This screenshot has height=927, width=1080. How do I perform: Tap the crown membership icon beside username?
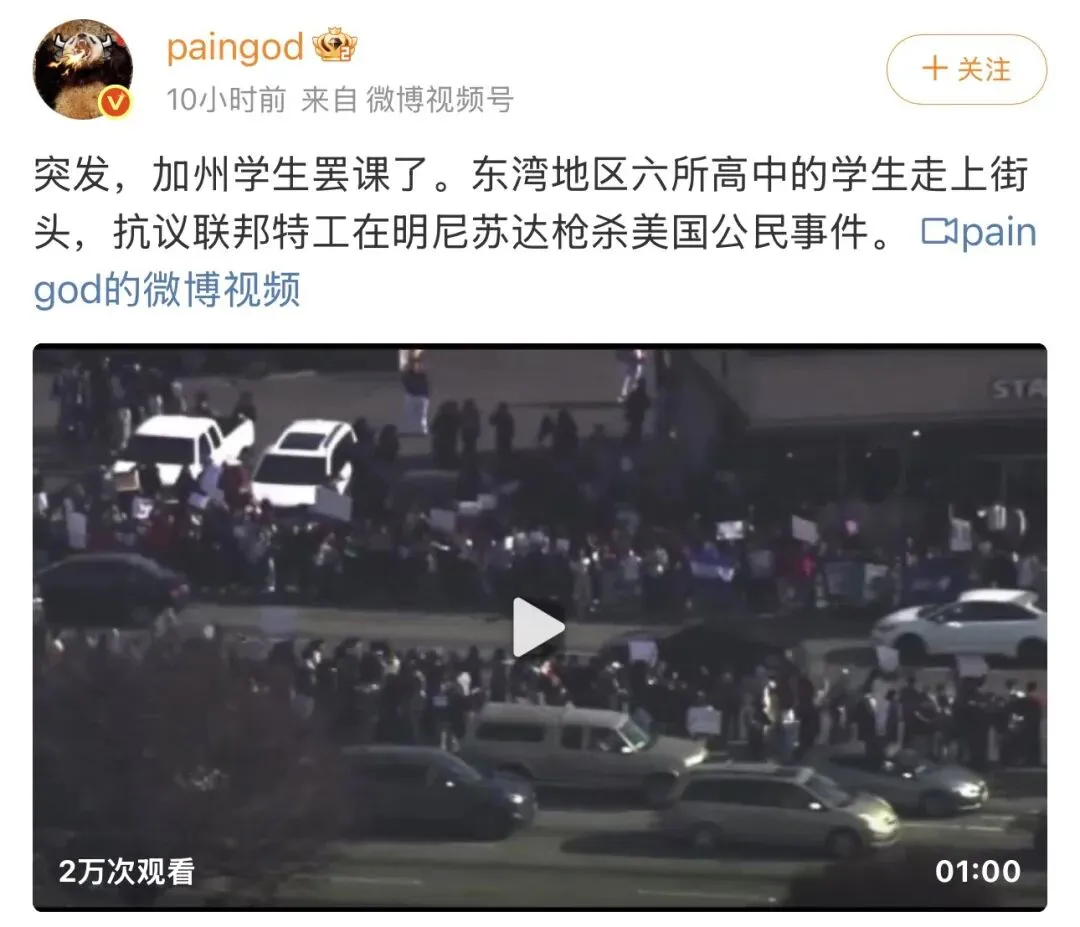coord(335,45)
